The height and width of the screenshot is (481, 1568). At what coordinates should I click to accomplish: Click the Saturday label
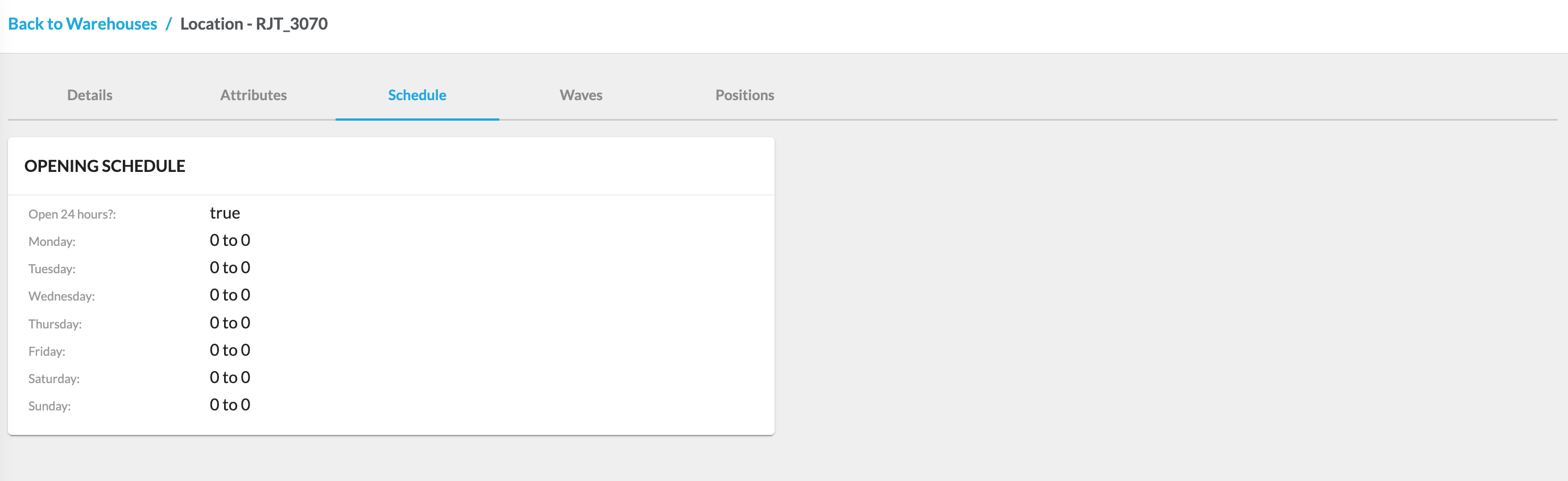[x=53, y=379]
